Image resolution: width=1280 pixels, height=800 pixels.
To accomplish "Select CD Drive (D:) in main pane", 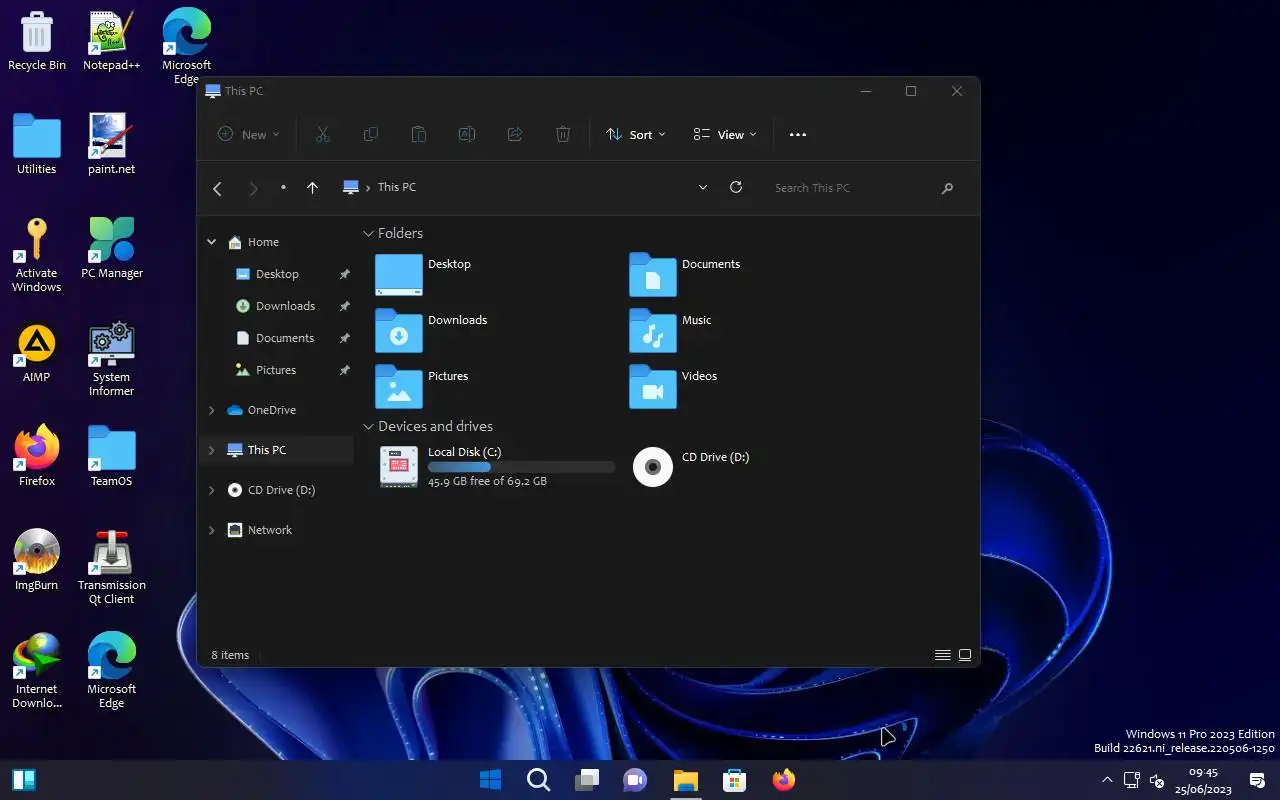I will (692, 466).
